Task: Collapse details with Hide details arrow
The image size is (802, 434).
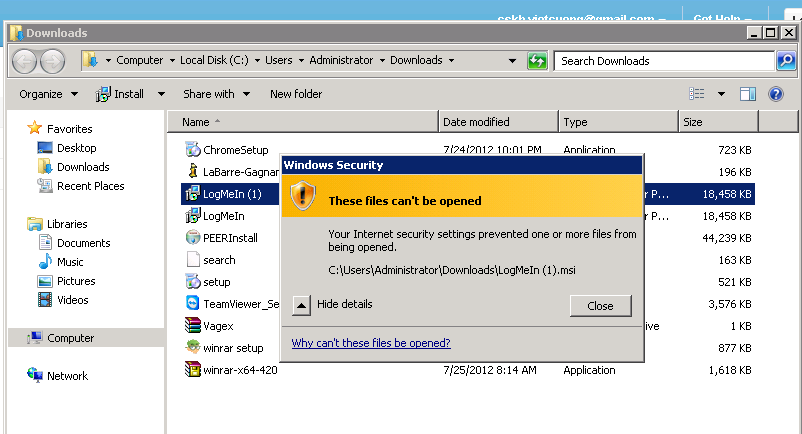Action: [302, 306]
